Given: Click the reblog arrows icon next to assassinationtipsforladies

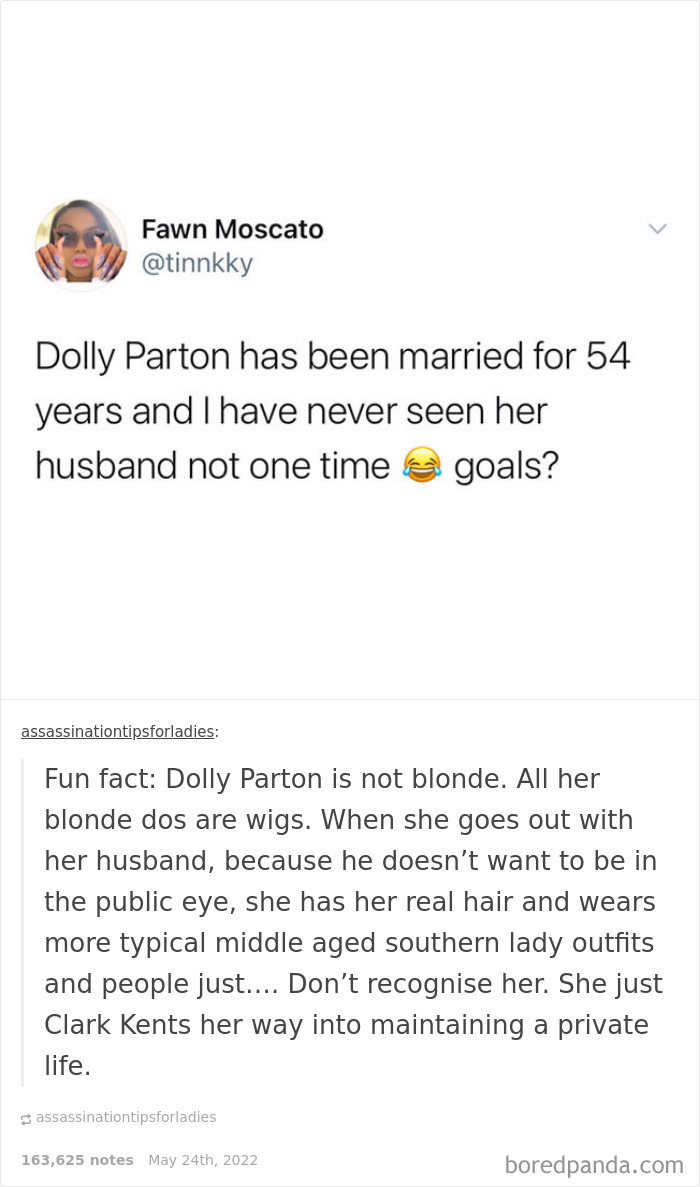Looking at the screenshot, I should tap(29, 1117).
